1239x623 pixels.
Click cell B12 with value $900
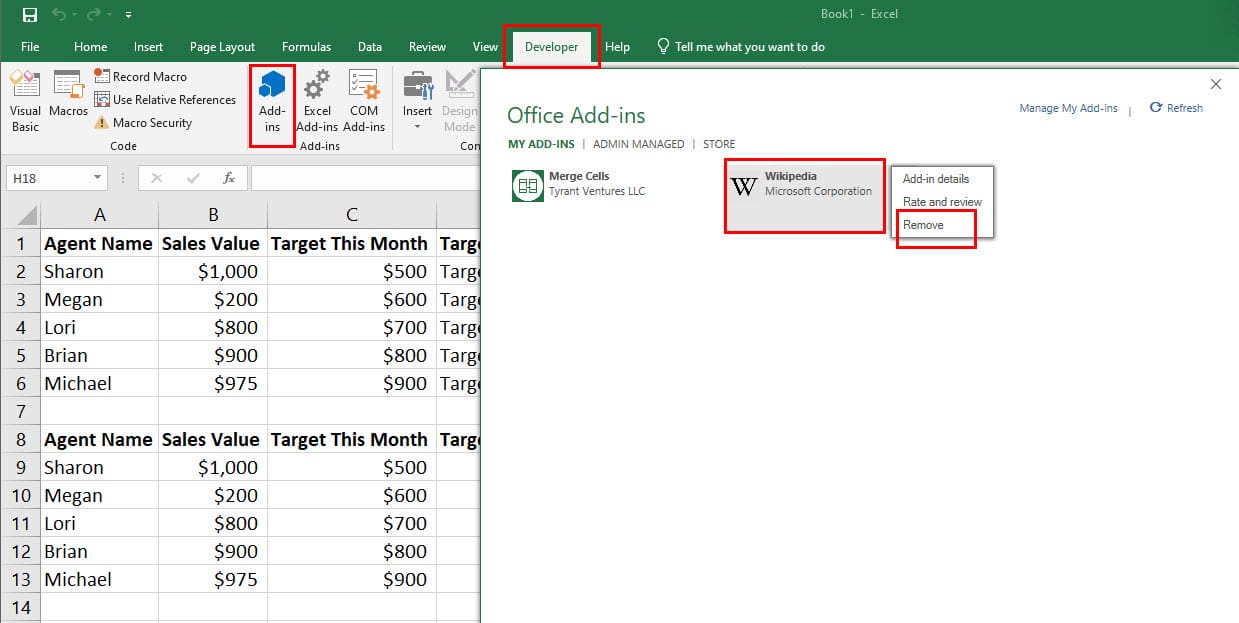coord(213,551)
